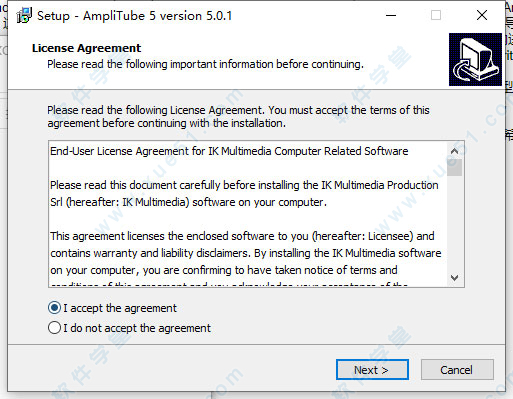This screenshot has height=399, width=513.
Task: Close the AmpliTube 5 Setup window
Action: pos(482,15)
